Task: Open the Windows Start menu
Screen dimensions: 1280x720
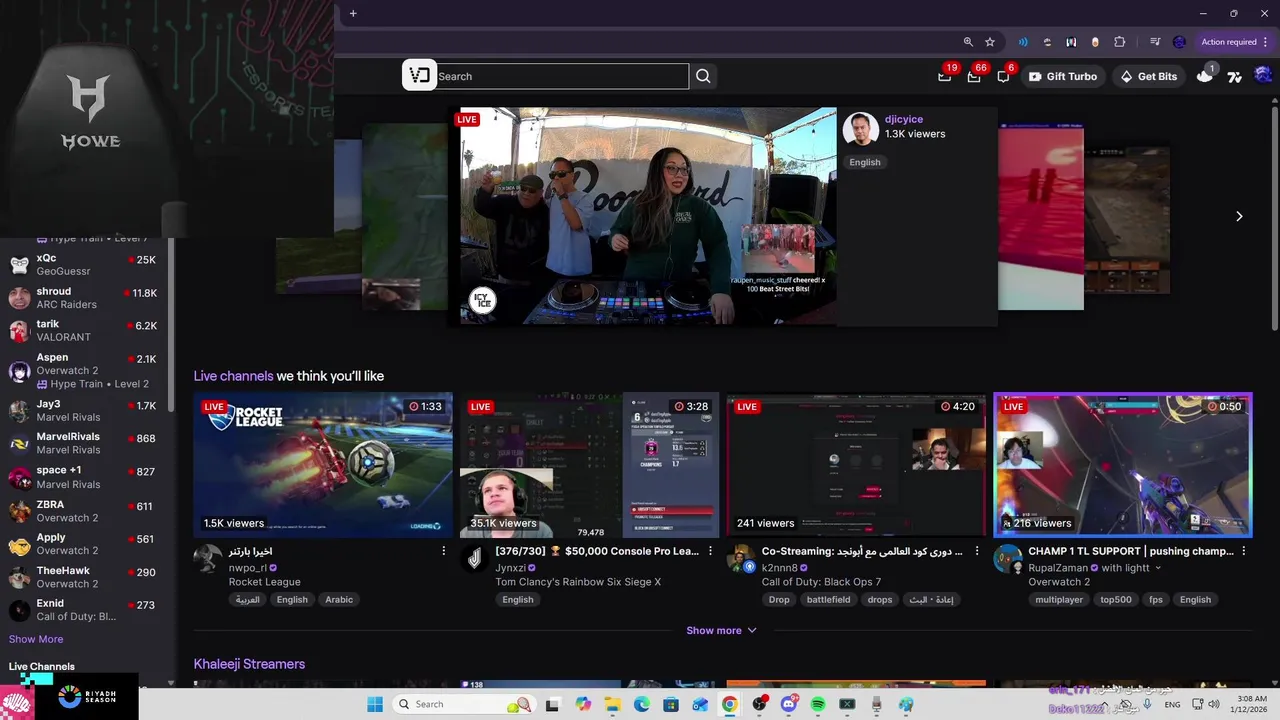Action: (375, 704)
